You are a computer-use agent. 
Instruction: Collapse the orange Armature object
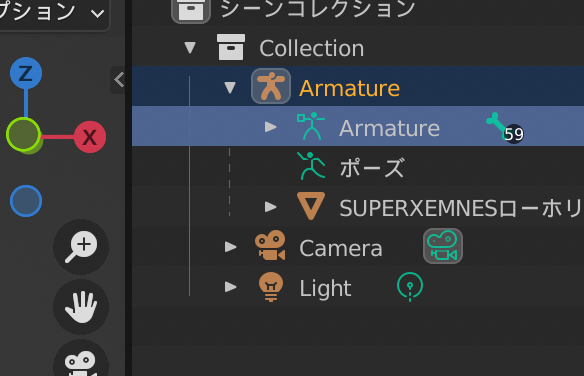pyautogui.click(x=230, y=87)
